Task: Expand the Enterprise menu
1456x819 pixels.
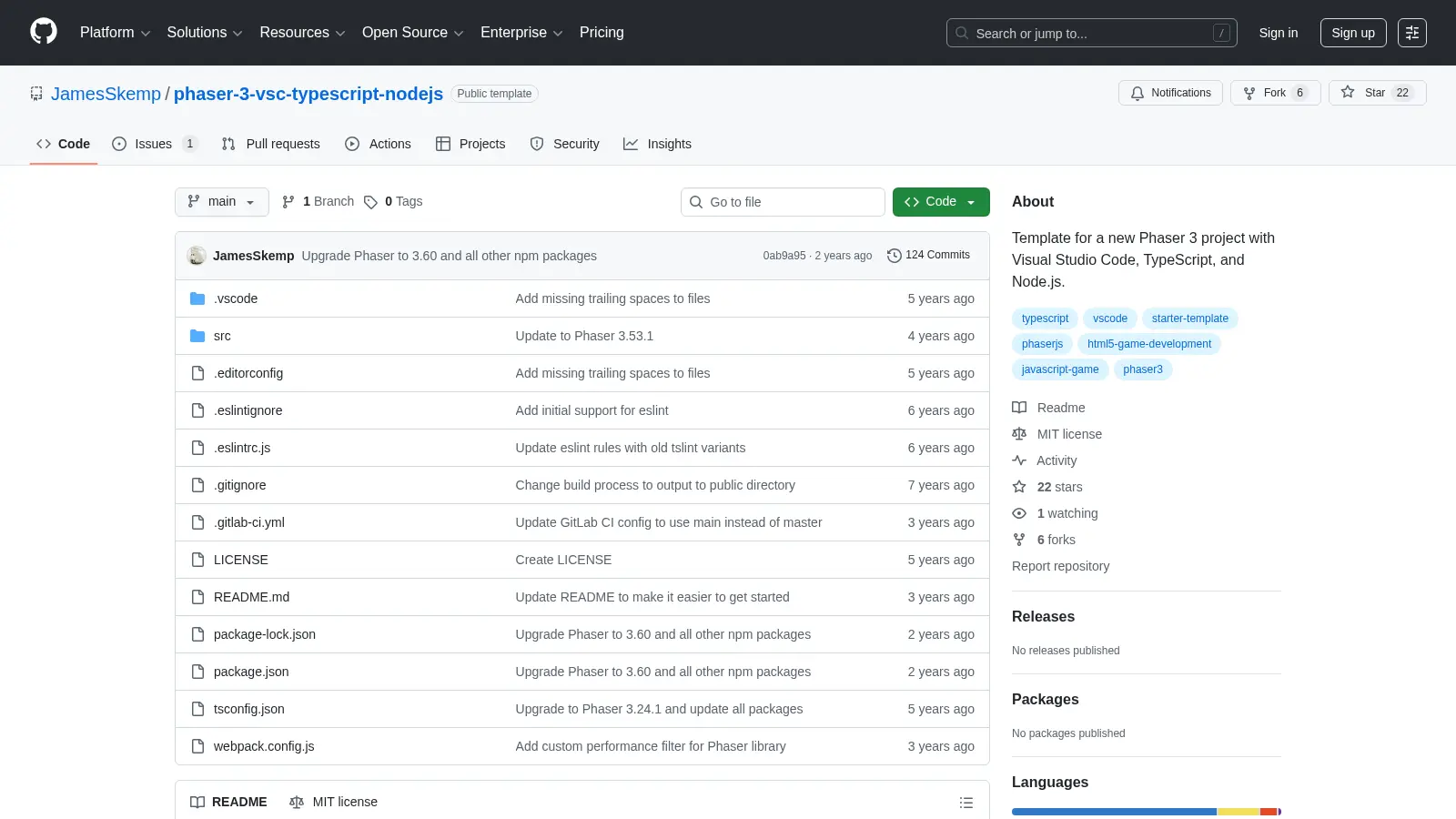Action: (x=521, y=33)
